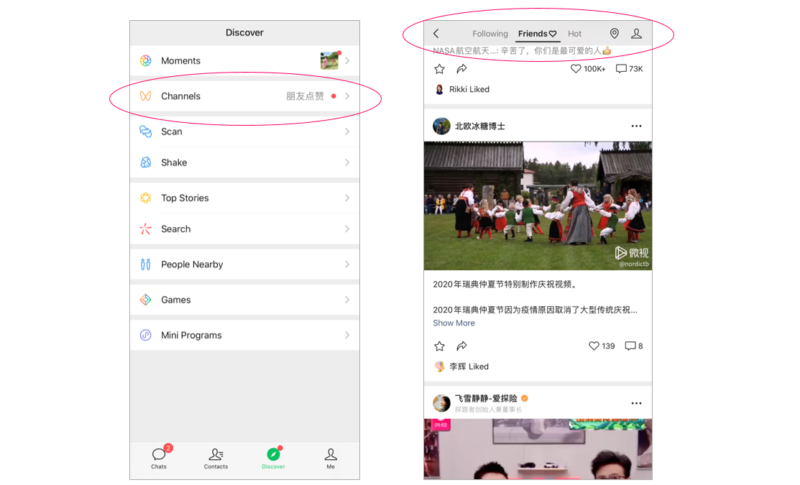Tap the share arrow on Swedish midsummer post
Image resolution: width=800 pixels, height=485 pixels.
click(461, 346)
